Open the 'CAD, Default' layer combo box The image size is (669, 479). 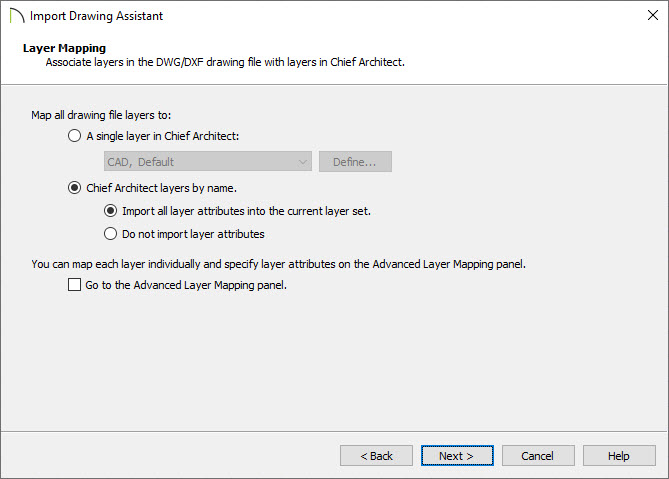point(208,162)
